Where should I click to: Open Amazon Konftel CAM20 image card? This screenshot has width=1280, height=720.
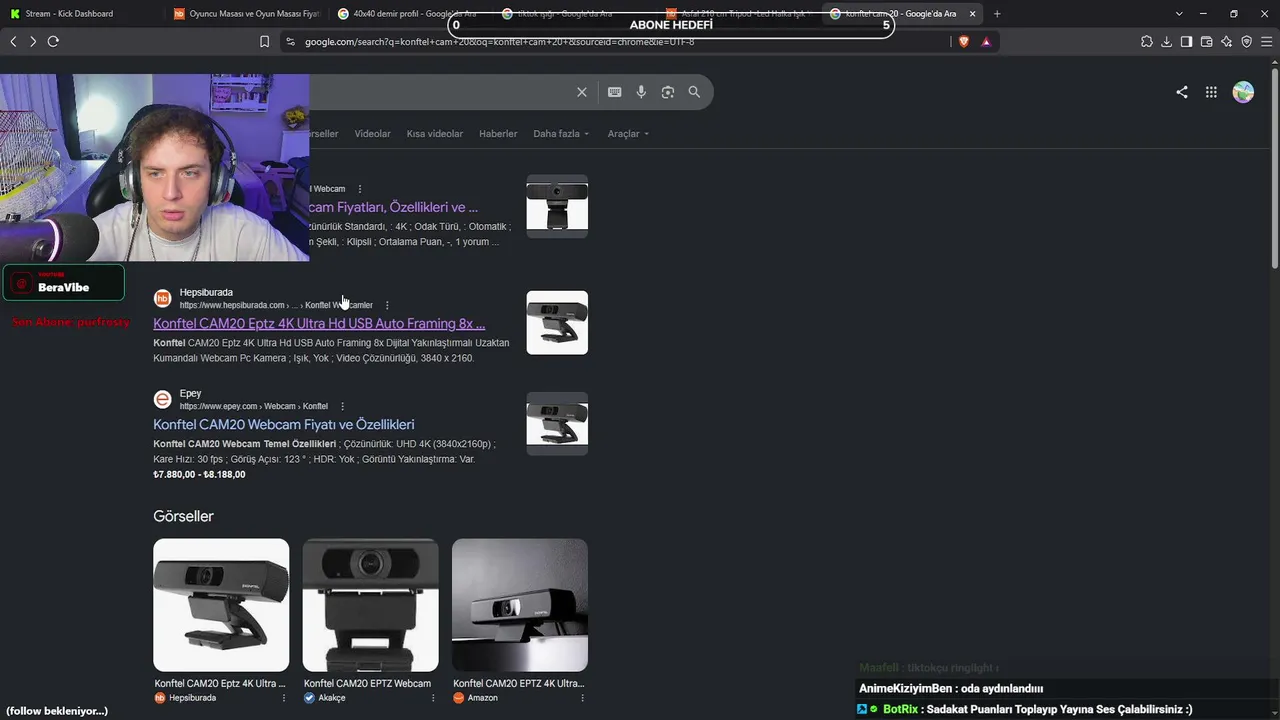pos(520,605)
